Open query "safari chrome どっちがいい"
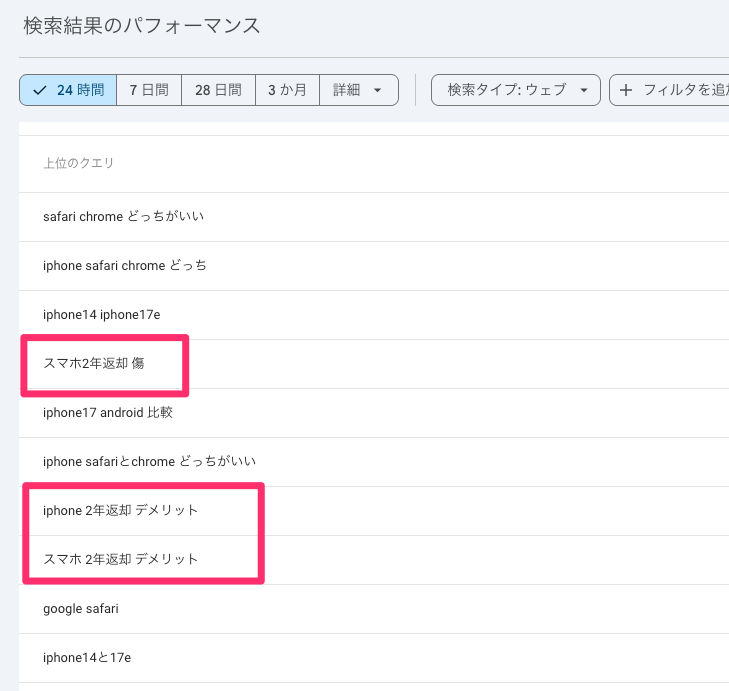Screen dimensions: 729x691 (x=123, y=216)
